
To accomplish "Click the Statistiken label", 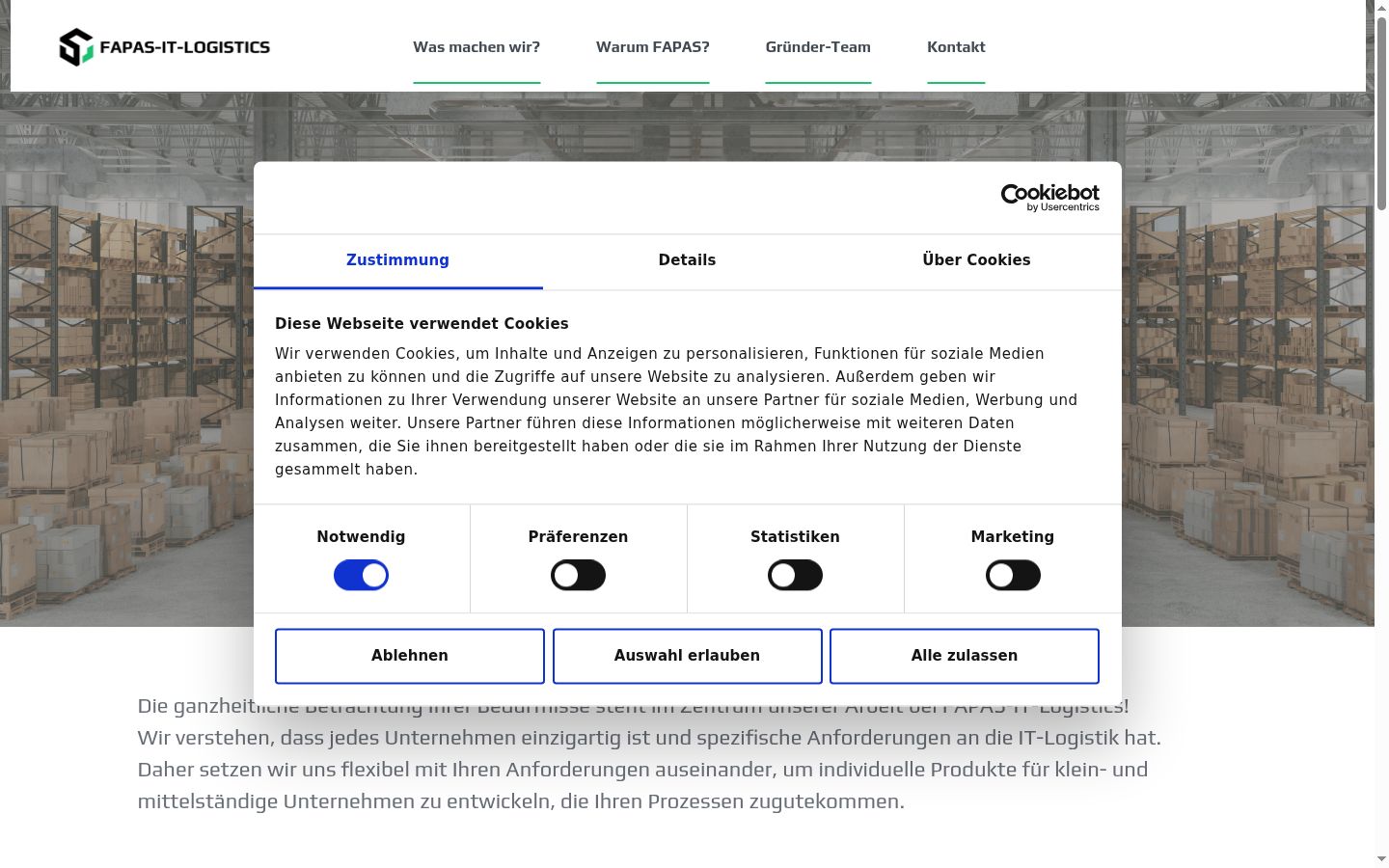I will (795, 537).
